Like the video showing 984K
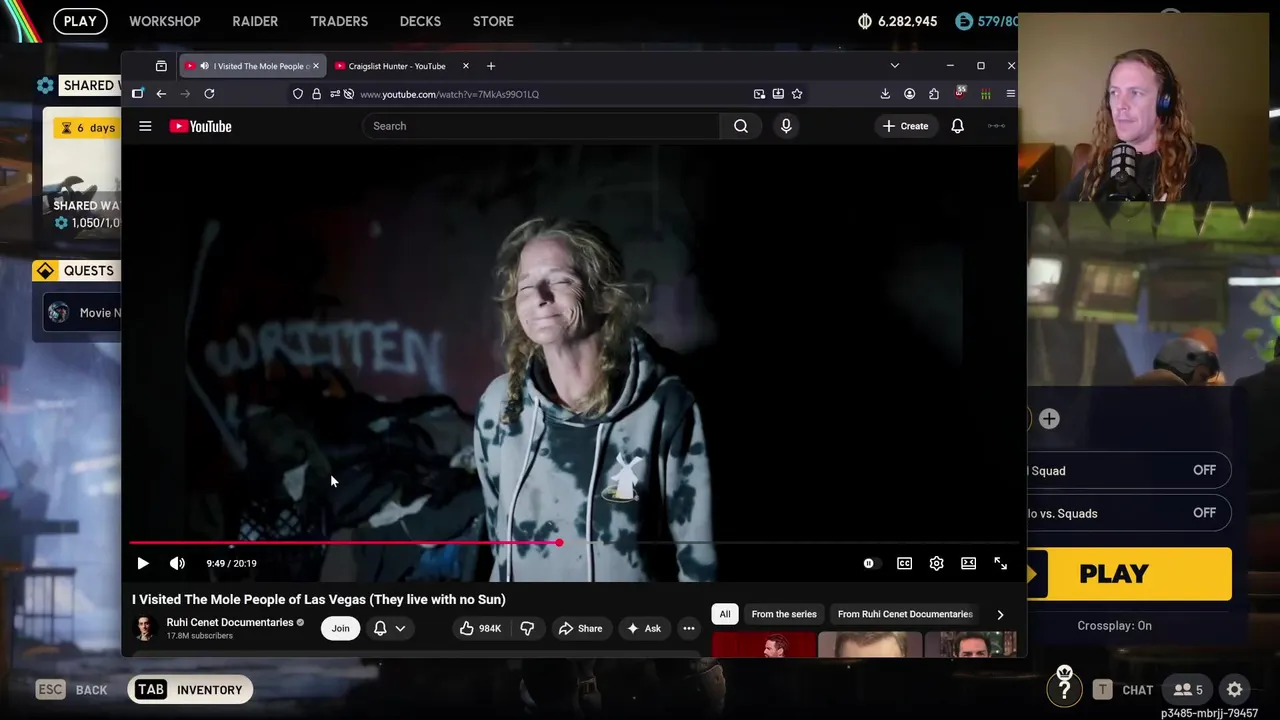1280x720 pixels. (480, 628)
